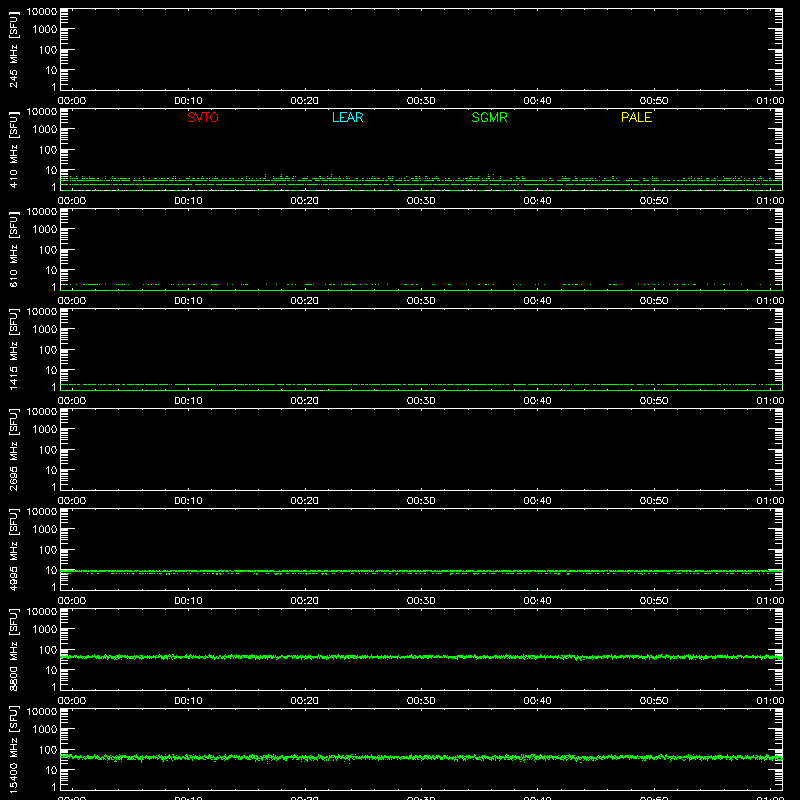Image resolution: width=800 pixels, height=800 pixels.
Task: Click 00:40 tick label below 8800 MHz panel
Action: pyautogui.click(x=537, y=701)
